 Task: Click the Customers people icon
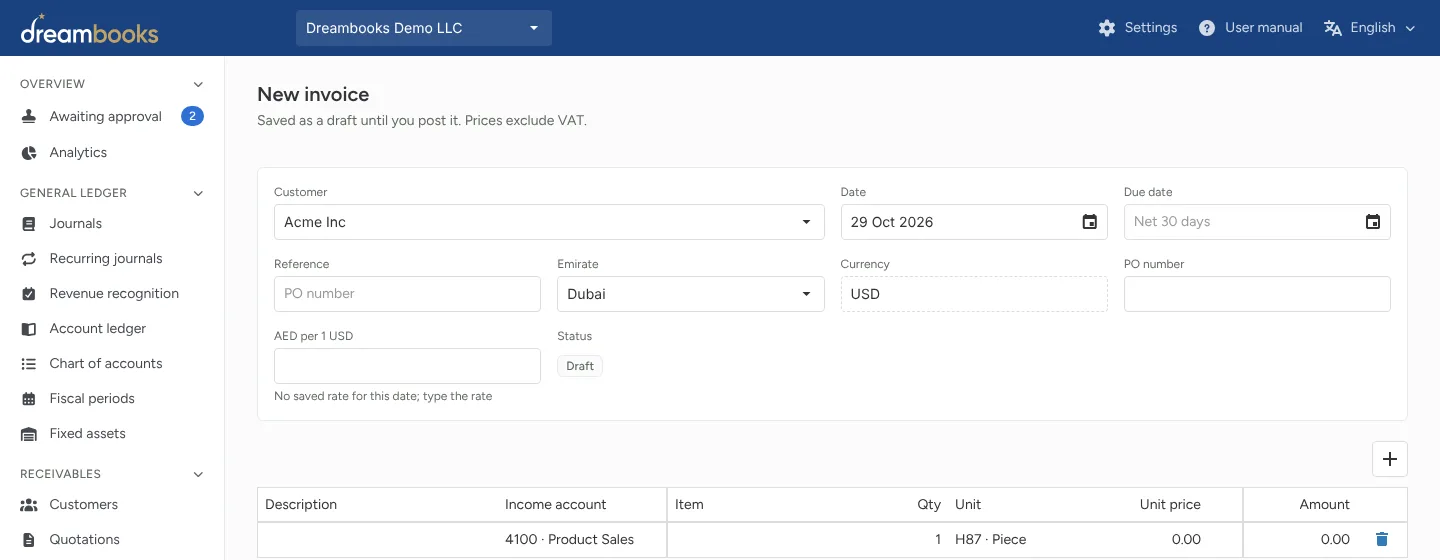click(29, 505)
